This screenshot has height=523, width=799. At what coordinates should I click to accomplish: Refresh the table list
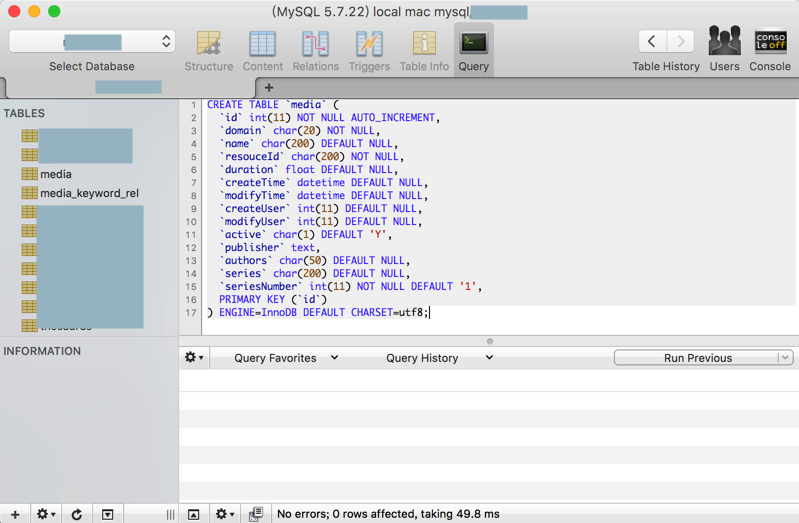[77, 514]
